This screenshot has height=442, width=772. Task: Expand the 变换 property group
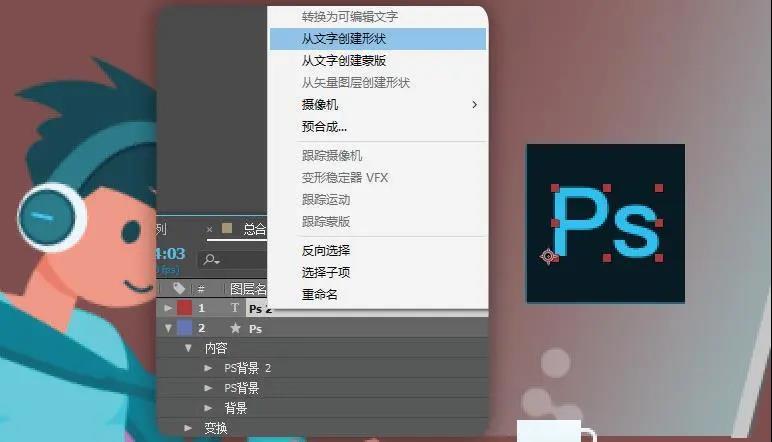click(188, 428)
